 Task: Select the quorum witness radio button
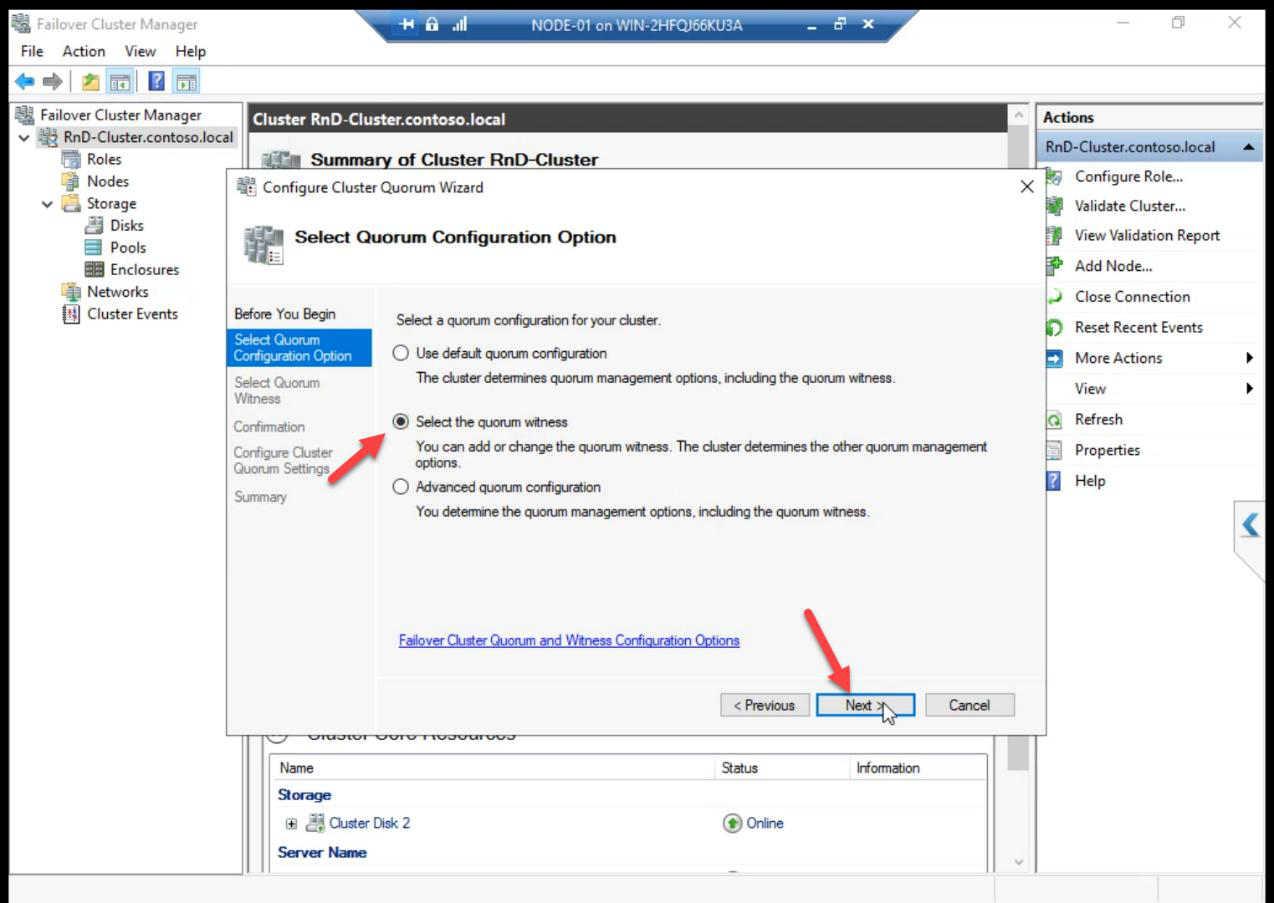(x=401, y=422)
